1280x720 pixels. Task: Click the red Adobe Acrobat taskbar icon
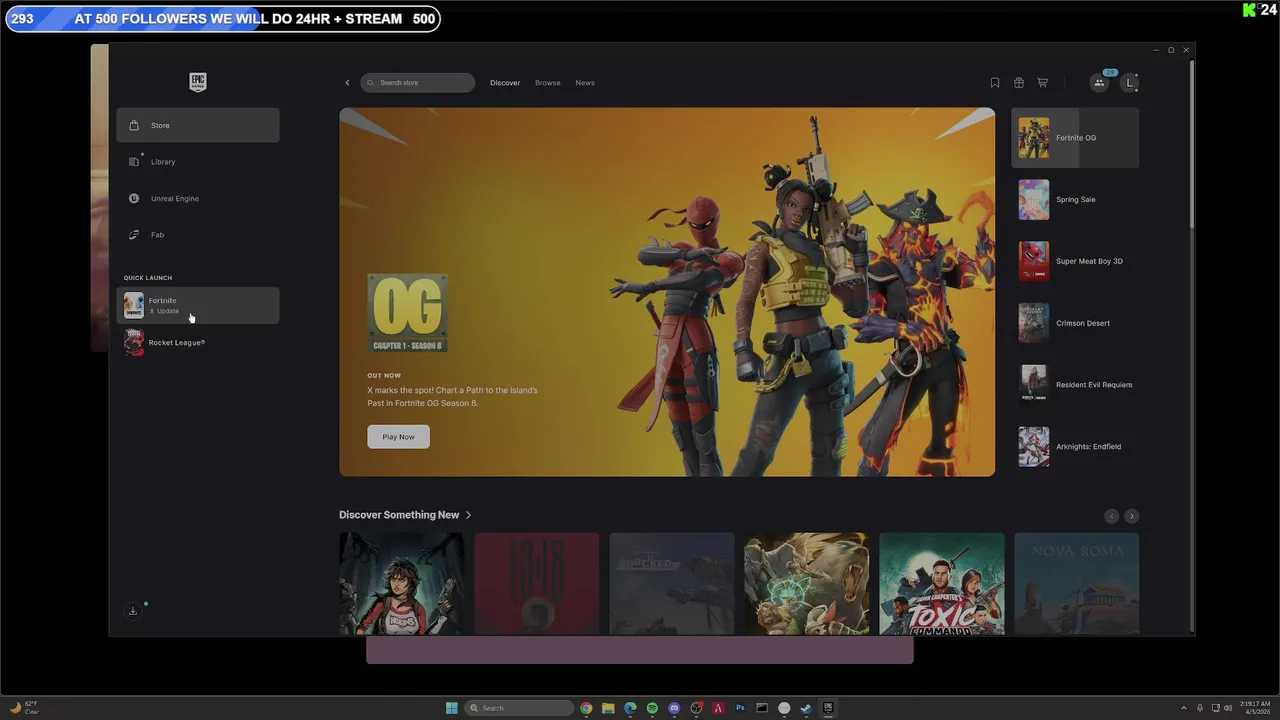click(x=718, y=708)
